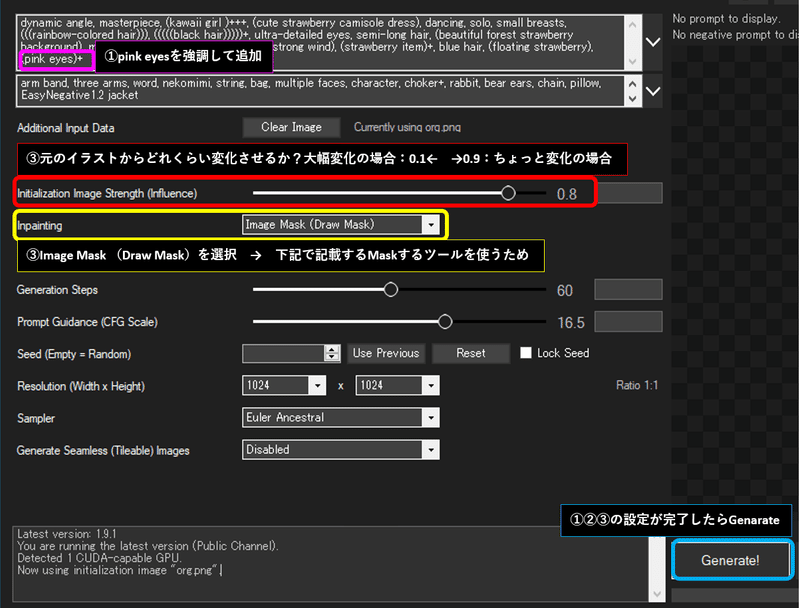Click the 'Latest version: 1.9.1' log line
800x608 pixels.
(x=67, y=534)
